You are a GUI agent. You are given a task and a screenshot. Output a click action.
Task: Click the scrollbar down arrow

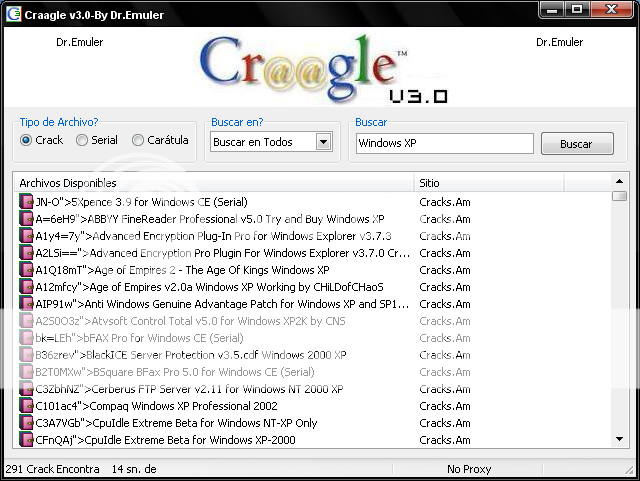pos(619,439)
